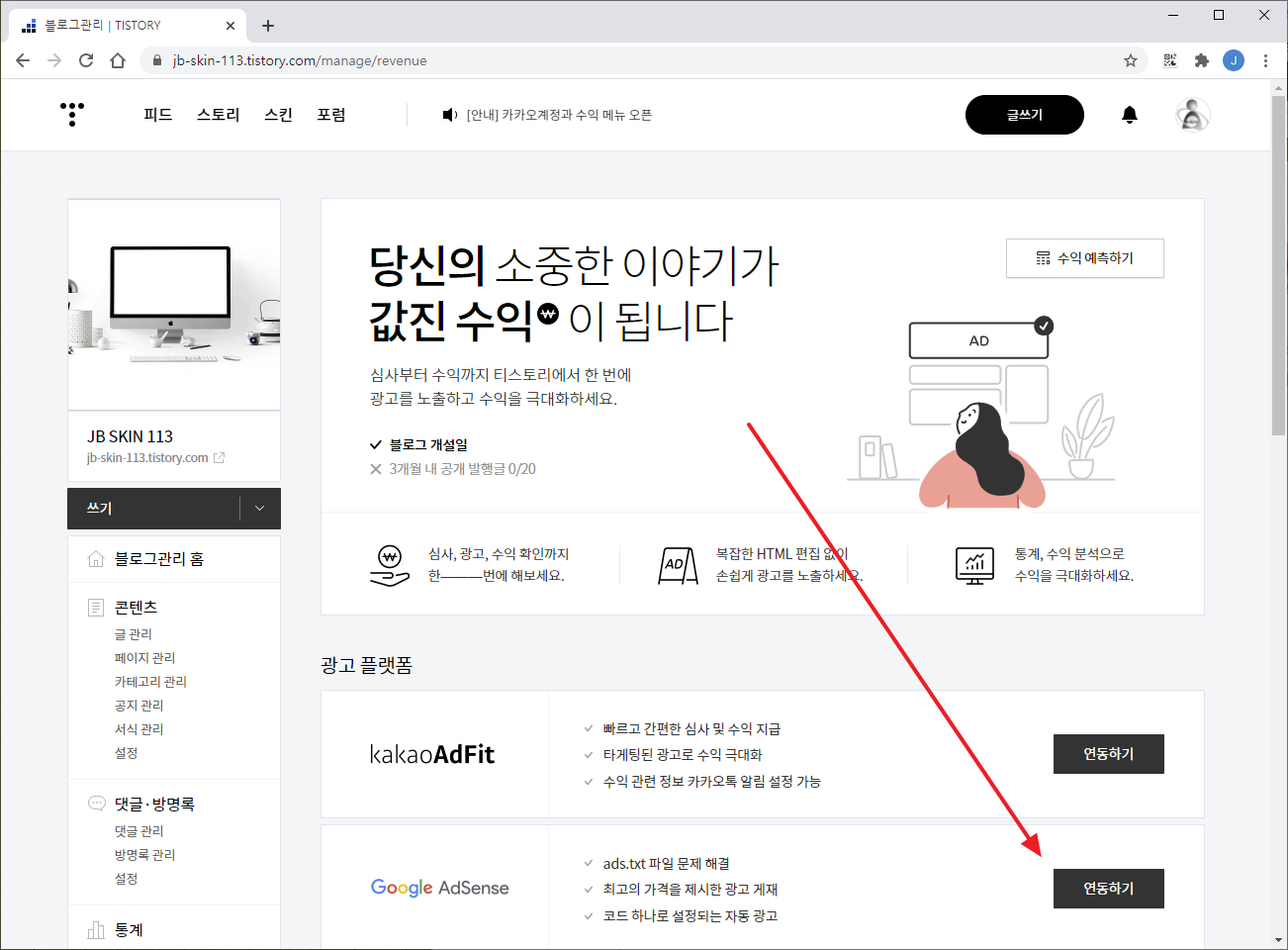The image size is (1288, 950).
Task: Open notifications bell icon
Action: click(1130, 115)
